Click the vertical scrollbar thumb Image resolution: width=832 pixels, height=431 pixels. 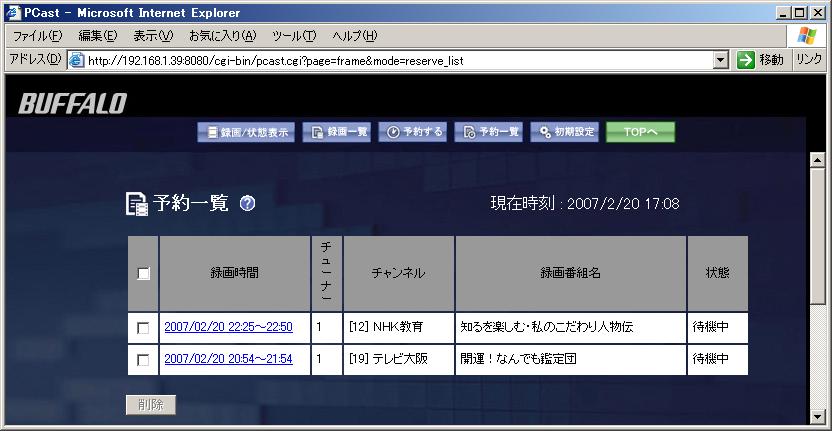(817, 236)
